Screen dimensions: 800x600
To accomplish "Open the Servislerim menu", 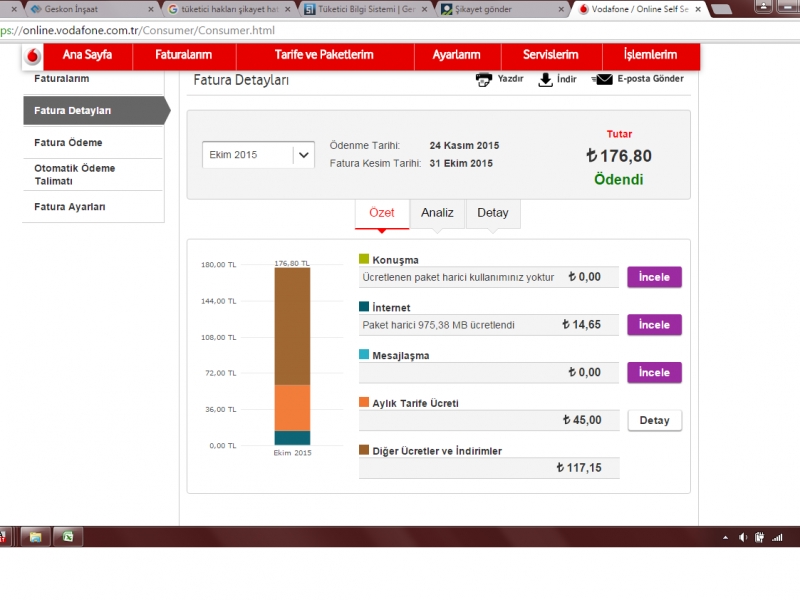I will [x=551, y=55].
